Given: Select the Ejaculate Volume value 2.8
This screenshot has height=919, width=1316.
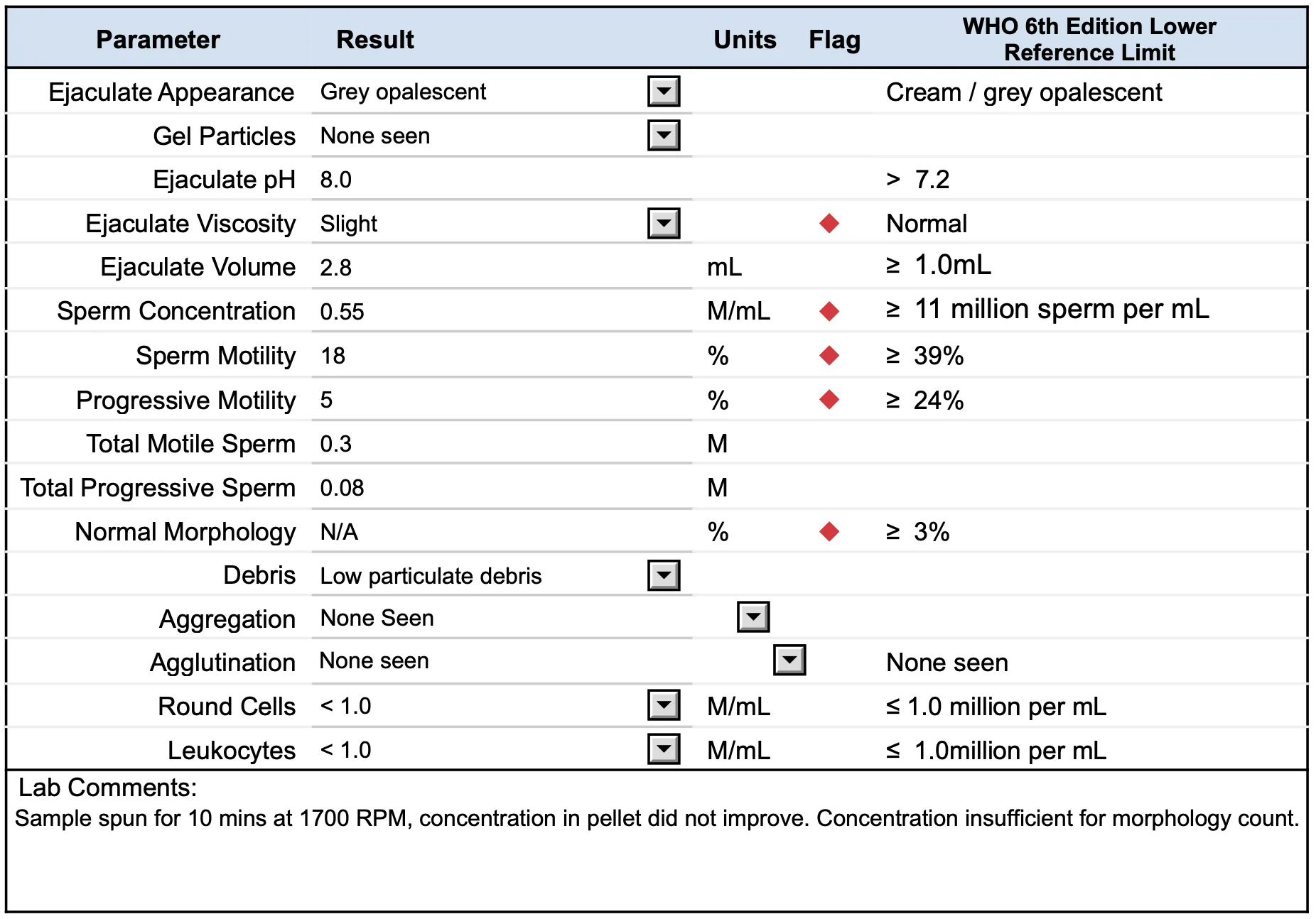Looking at the screenshot, I should (336, 268).
